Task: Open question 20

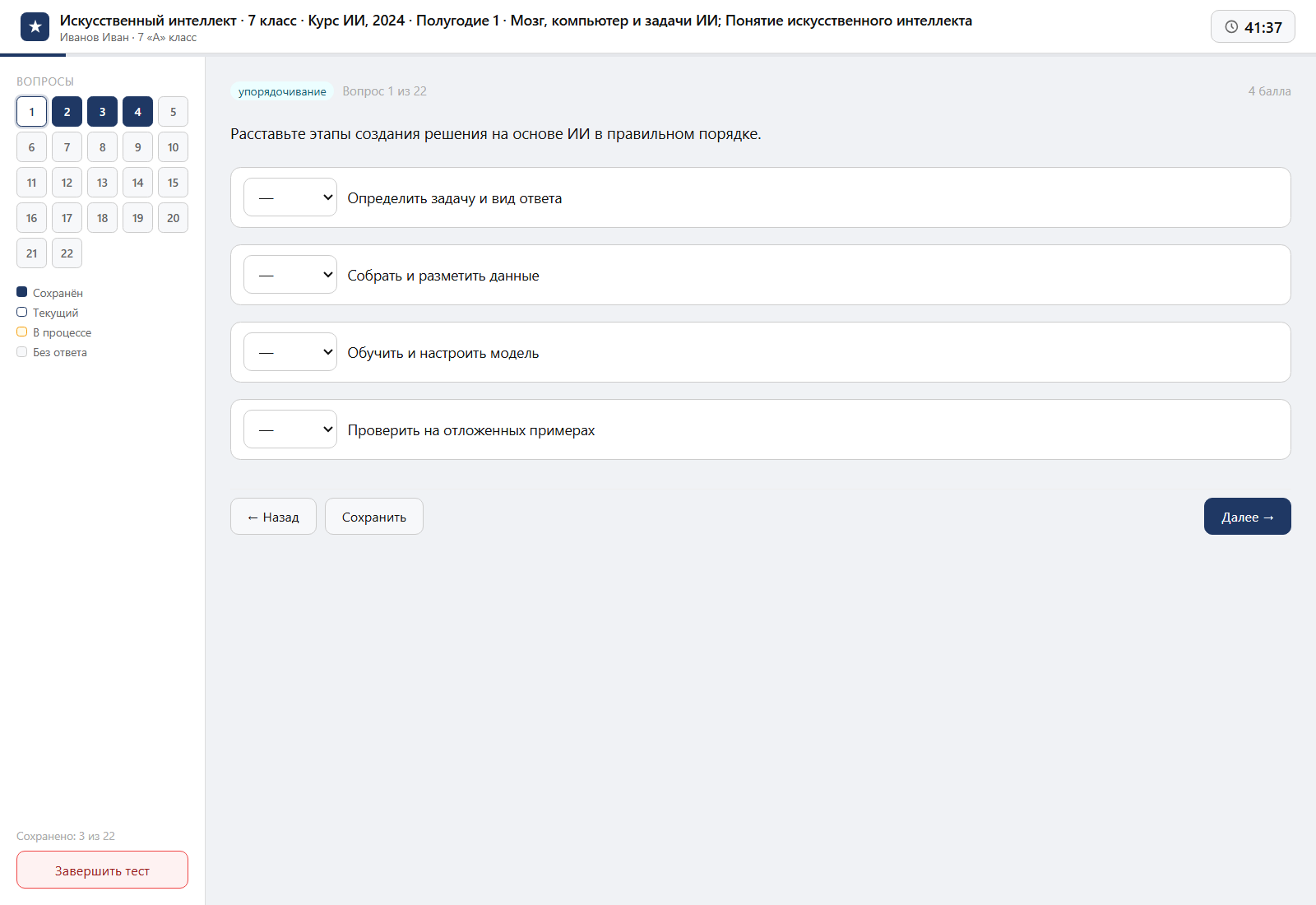Action: pos(173,218)
